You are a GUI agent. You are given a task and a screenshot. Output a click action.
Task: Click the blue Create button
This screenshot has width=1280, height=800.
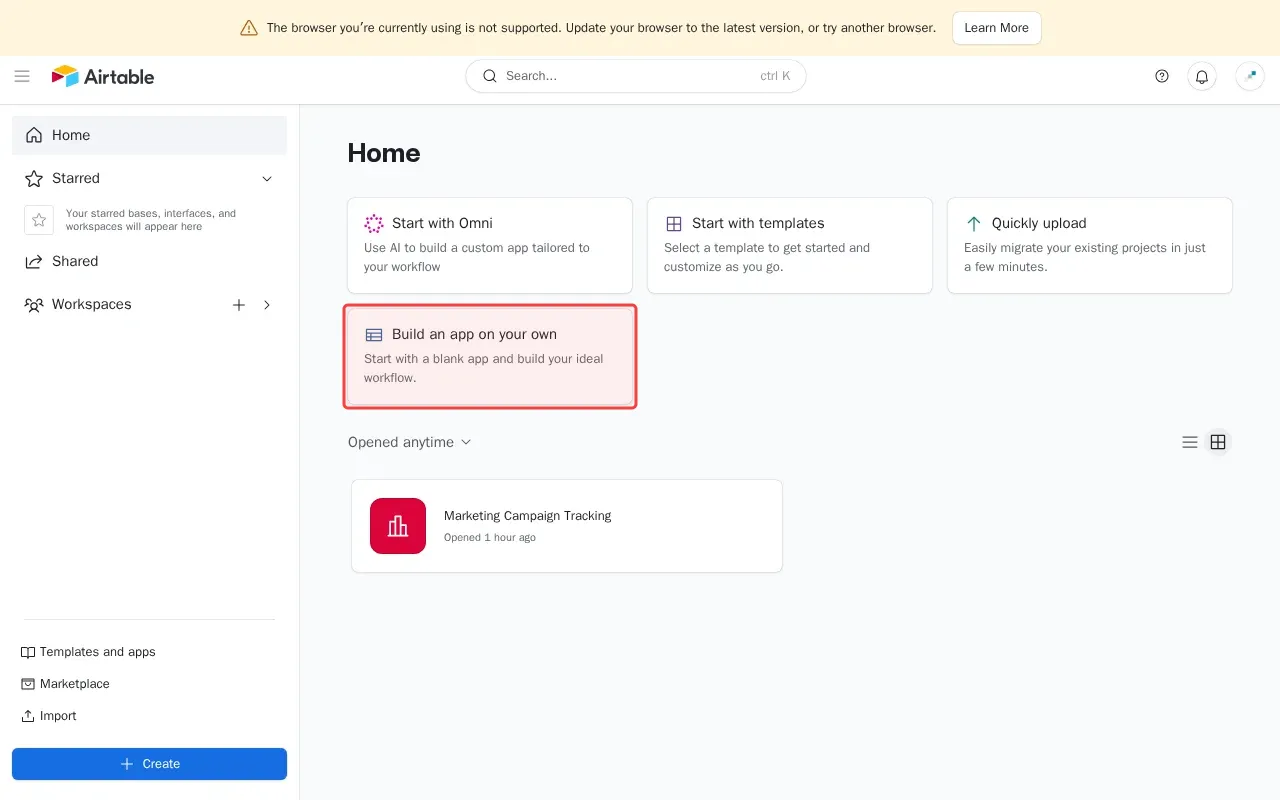[149, 764]
